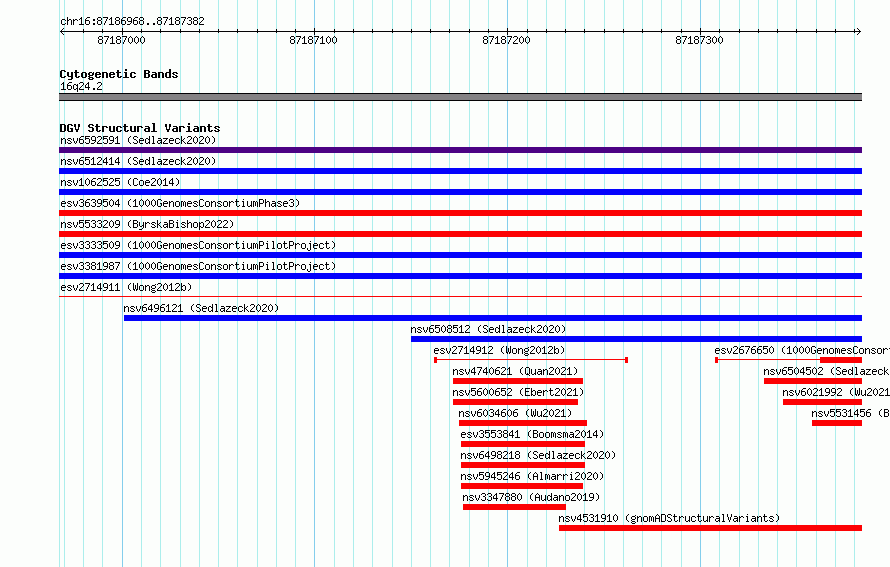Click ruler position 87187100
Image resolution: width=890 pixels, height=567 pixels.
313,40
